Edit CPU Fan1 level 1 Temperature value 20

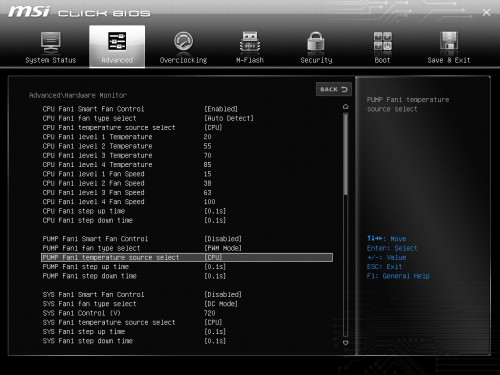[x=208, y=137]
